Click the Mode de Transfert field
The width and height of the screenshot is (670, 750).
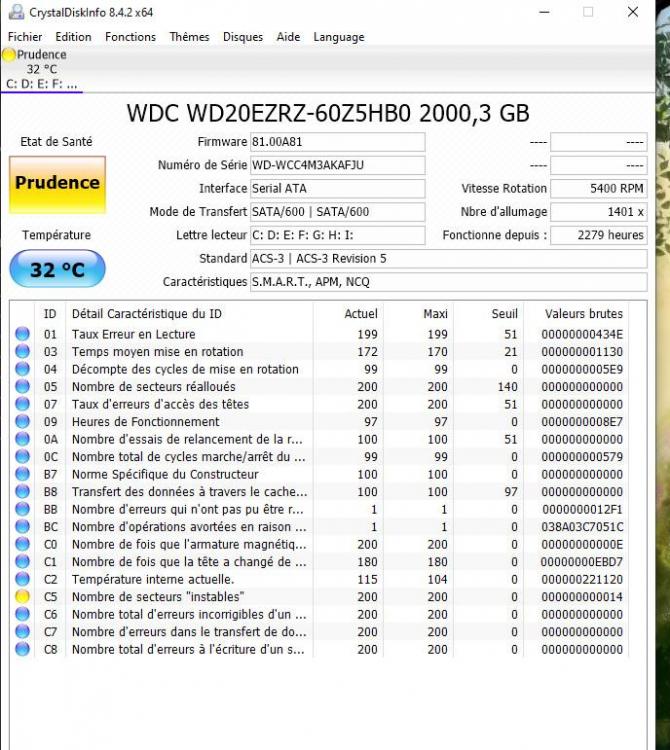click(x=337, y=212)
